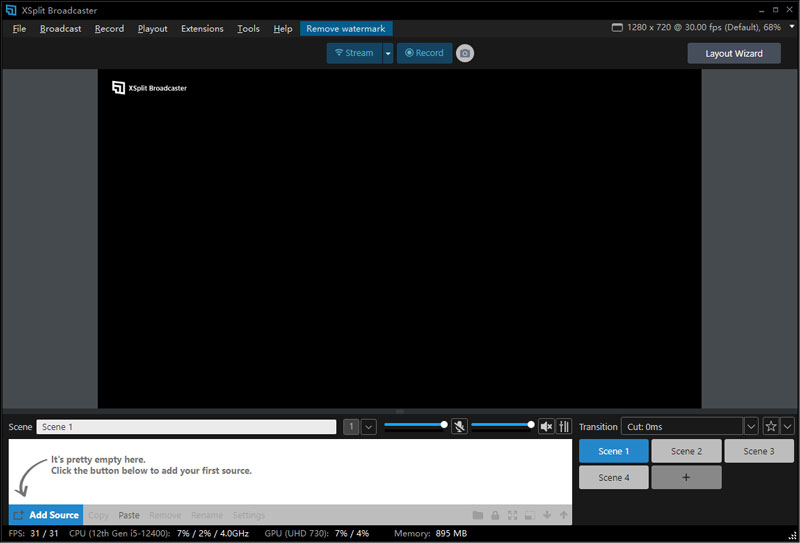Click the GPU (UHD 730) status text
Screen dimensions: 800x543
[316, 534]
